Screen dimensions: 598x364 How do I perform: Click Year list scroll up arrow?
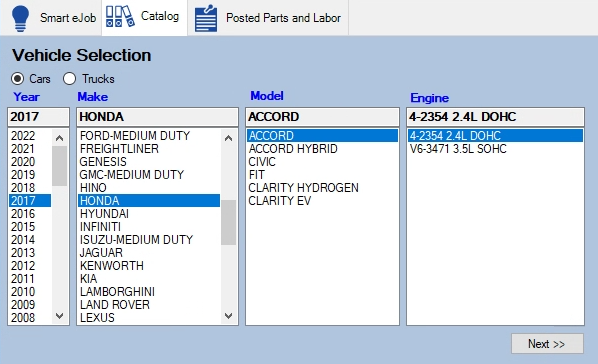(x=59, y=138)
